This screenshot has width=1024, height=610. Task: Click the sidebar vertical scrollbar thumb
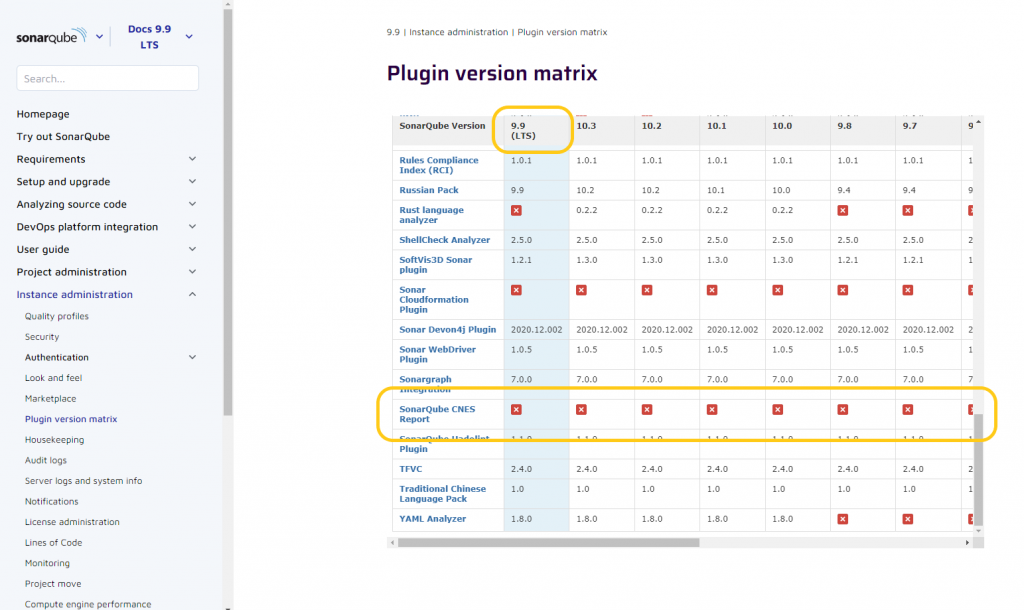pos(227,212)
